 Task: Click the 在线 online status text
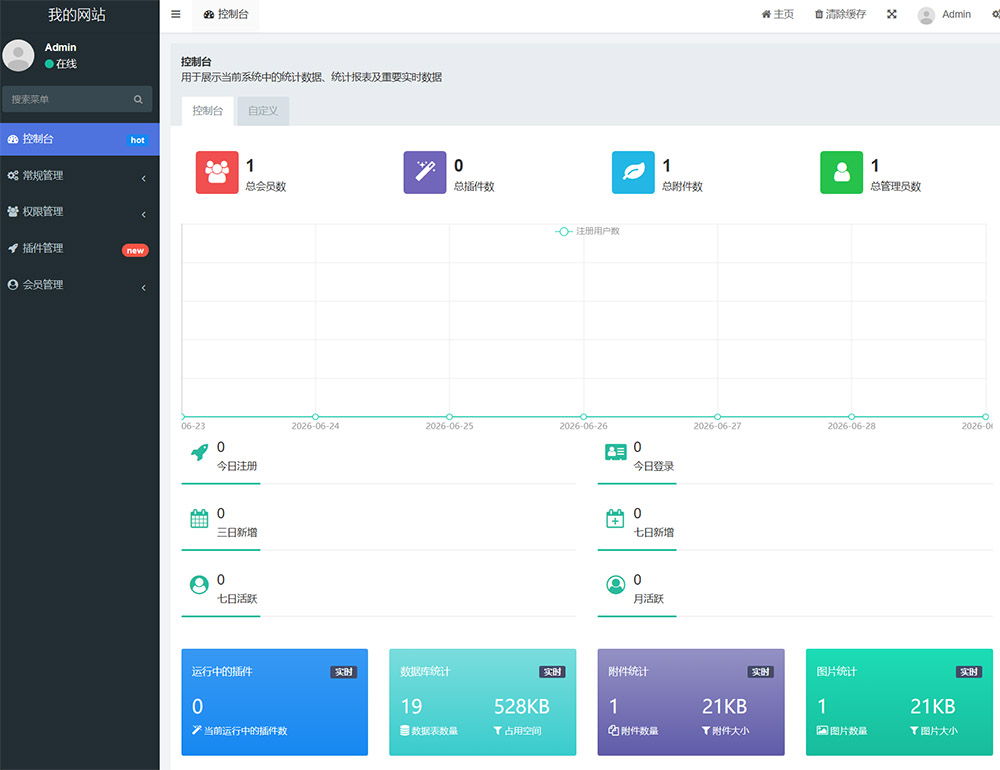(66, 64)
